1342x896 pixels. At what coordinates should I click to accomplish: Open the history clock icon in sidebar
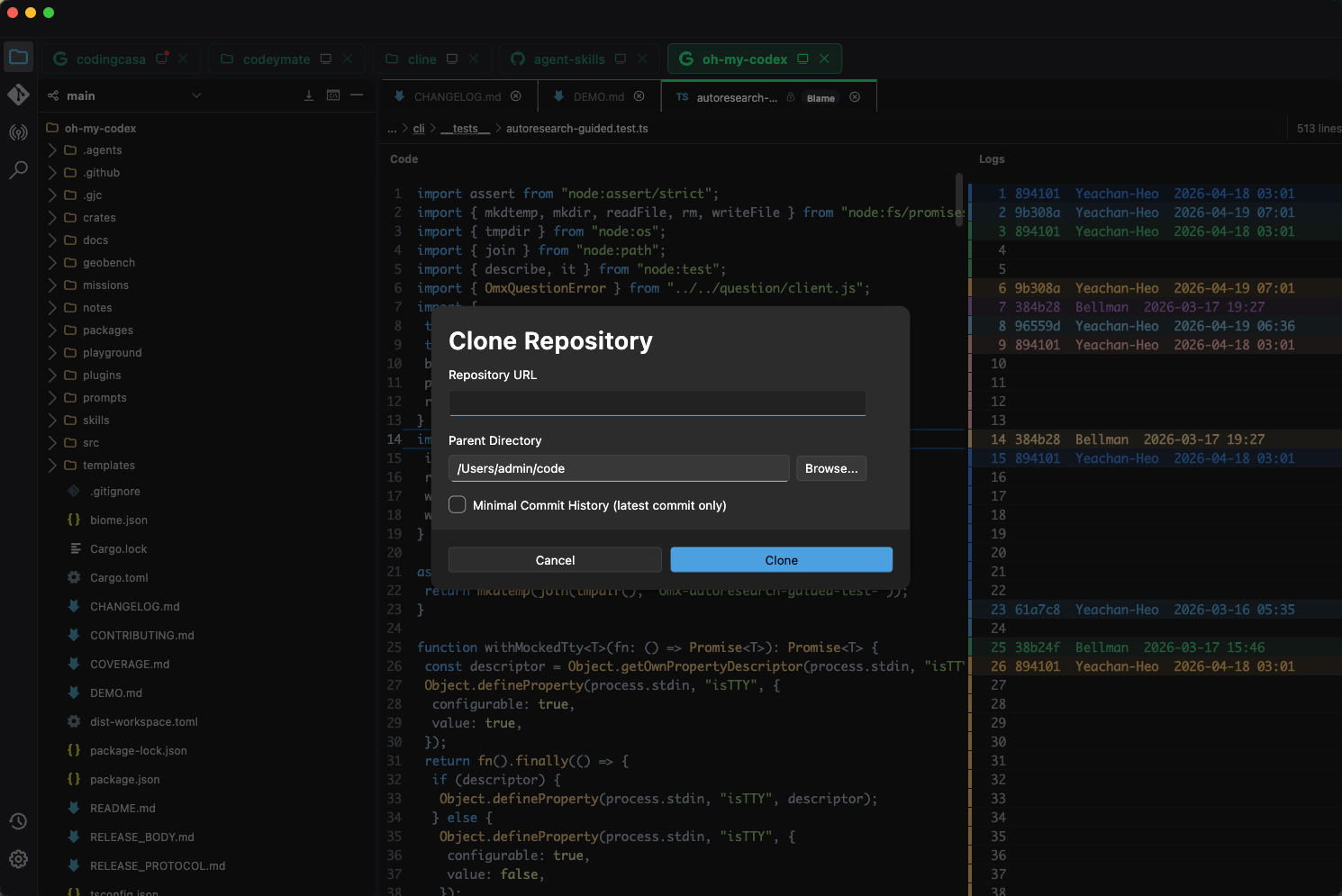18,821
